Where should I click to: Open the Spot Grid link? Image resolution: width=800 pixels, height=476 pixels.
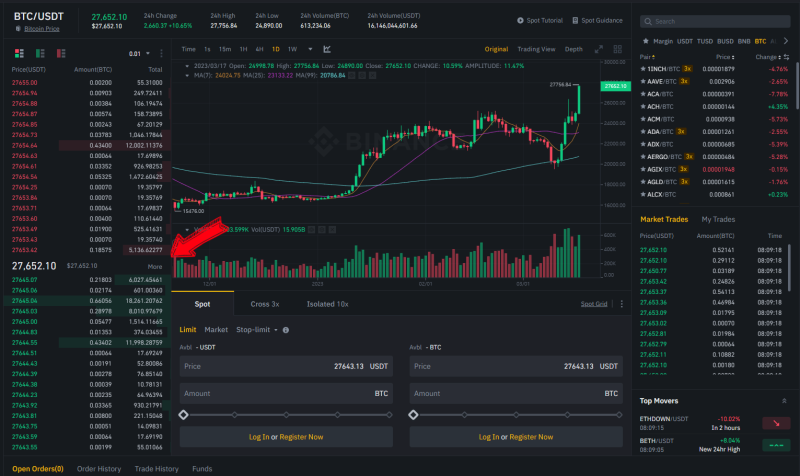[594, 304]
